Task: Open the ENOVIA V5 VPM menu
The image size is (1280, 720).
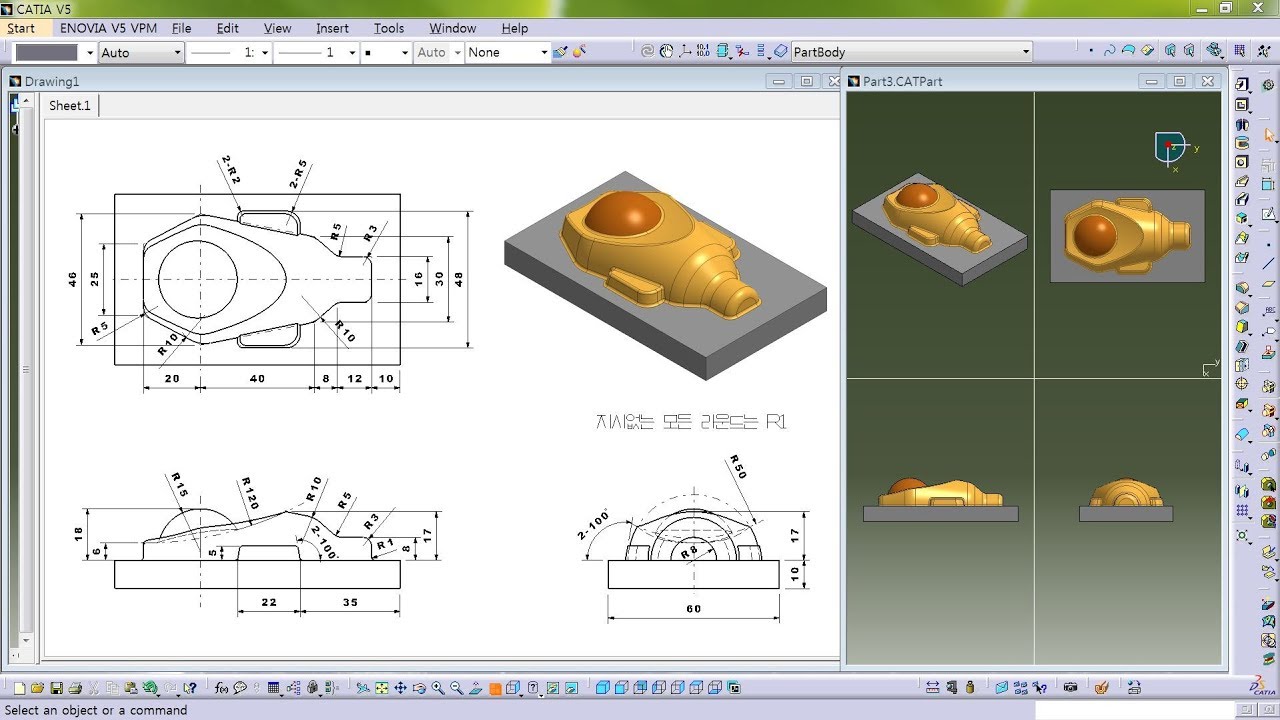Action: pos(106,28)
